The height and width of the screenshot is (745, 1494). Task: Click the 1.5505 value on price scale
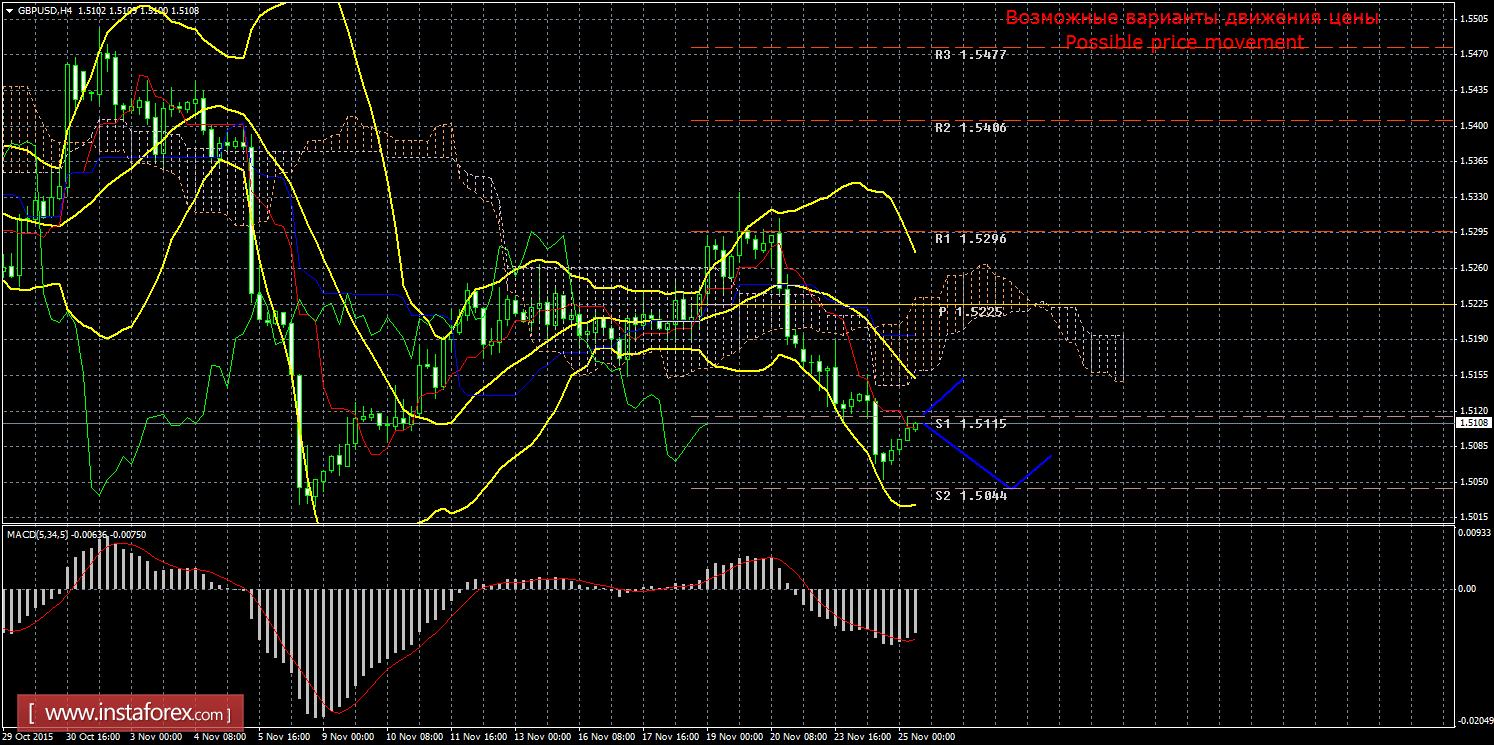(x=1472, y=19)
